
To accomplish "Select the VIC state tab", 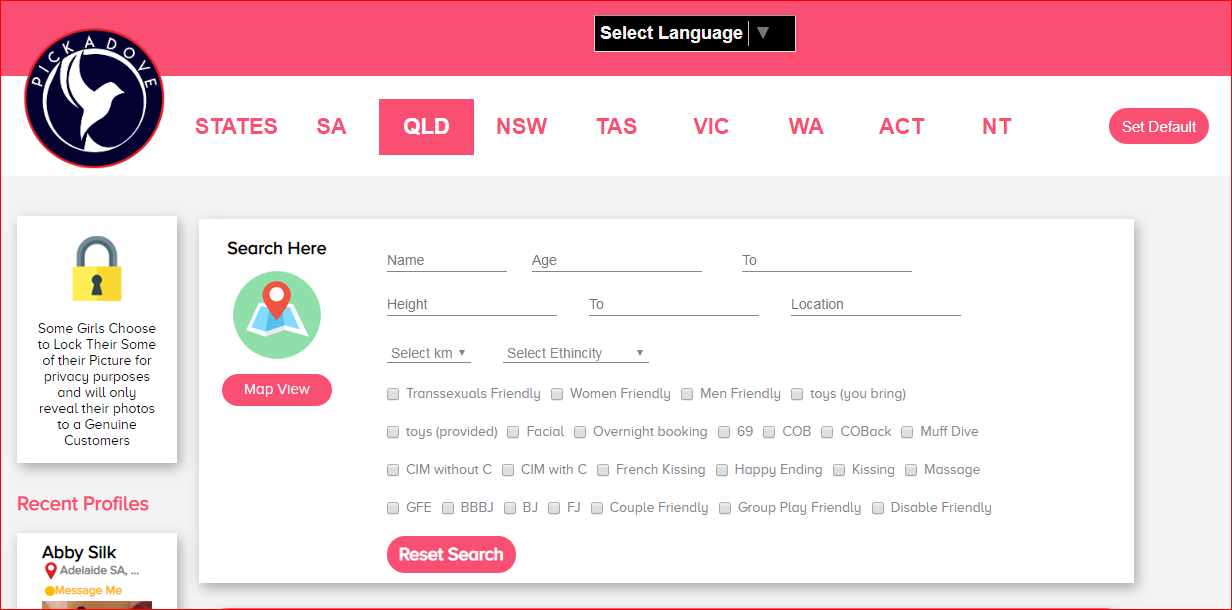I will pyautogui.click(x=711, y=127).
